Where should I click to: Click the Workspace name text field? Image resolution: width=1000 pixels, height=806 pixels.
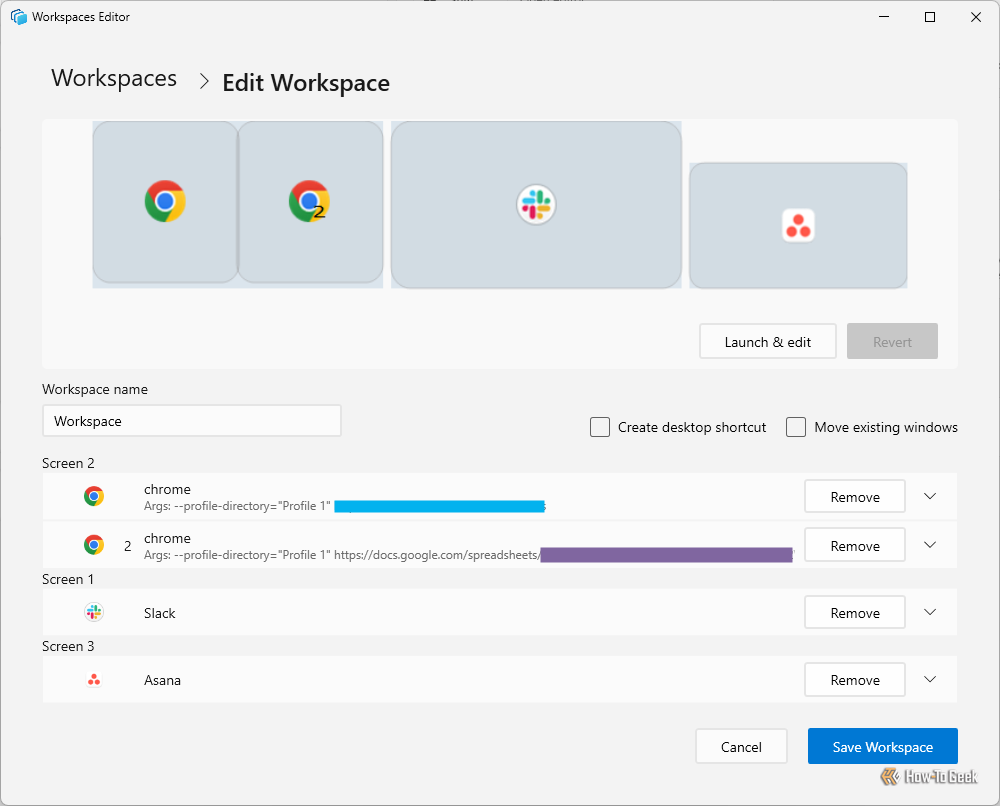pyautogui.click(x=192, y=421)
